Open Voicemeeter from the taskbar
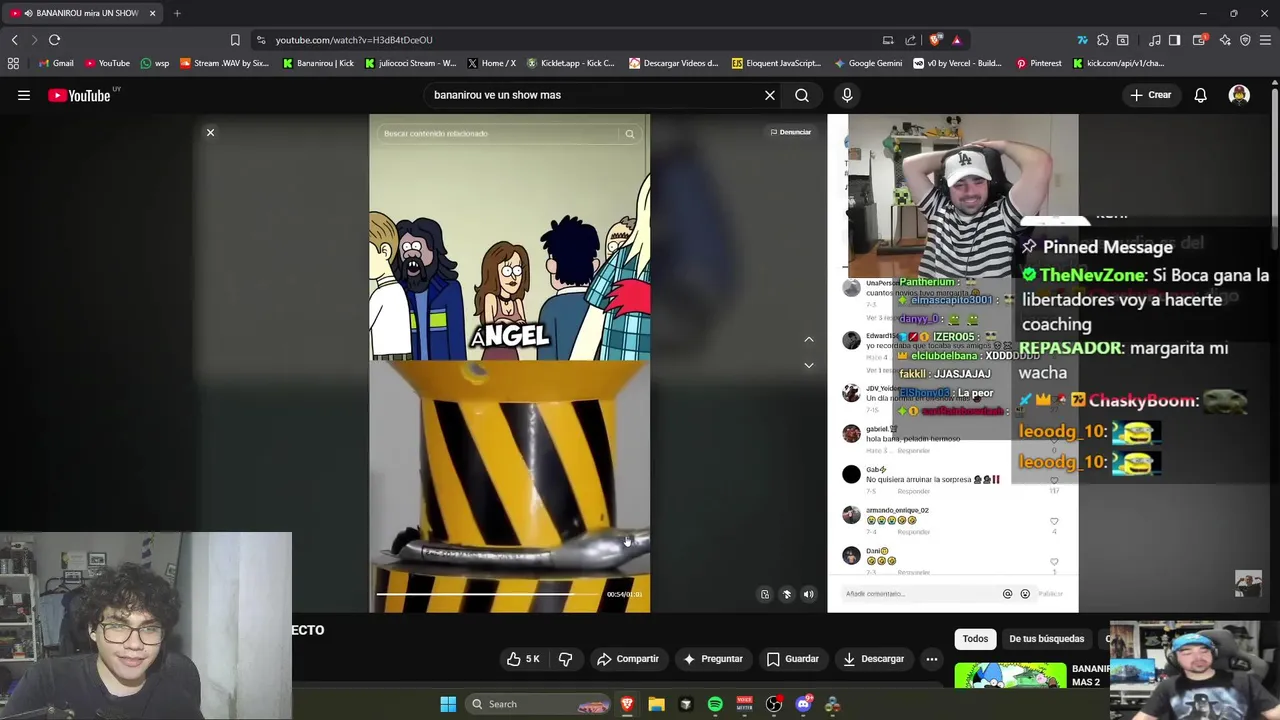The image size is (1280, 720). coord(744,704)
